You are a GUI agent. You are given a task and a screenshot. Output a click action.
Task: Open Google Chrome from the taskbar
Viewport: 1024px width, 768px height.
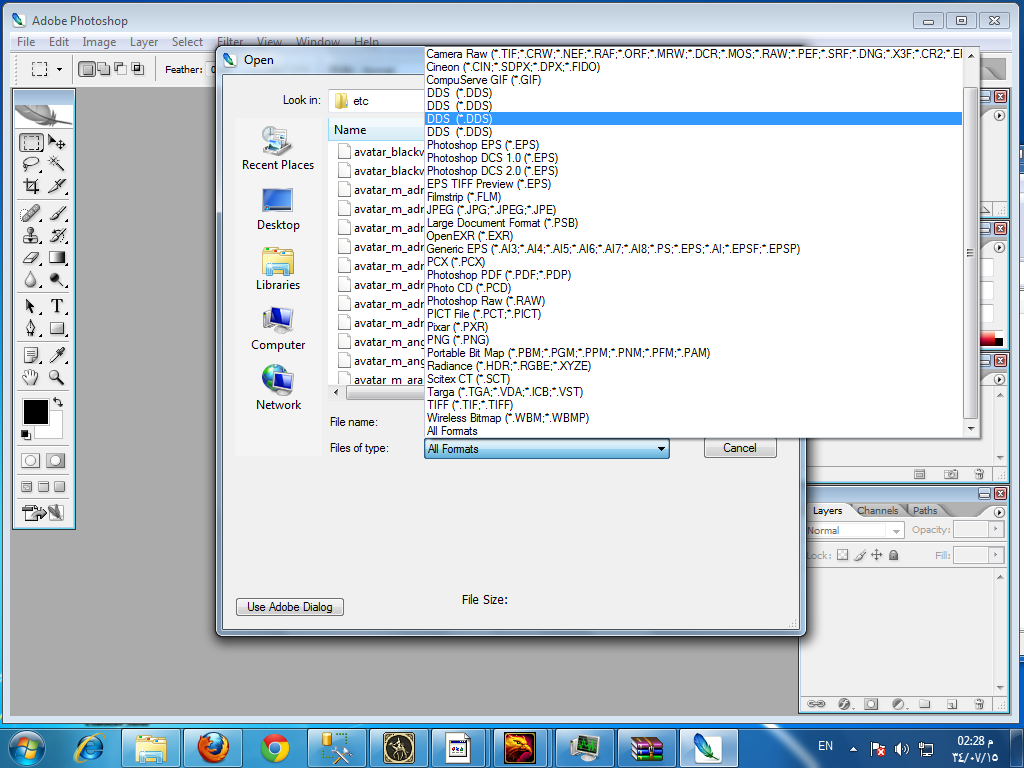pos(275,748)
